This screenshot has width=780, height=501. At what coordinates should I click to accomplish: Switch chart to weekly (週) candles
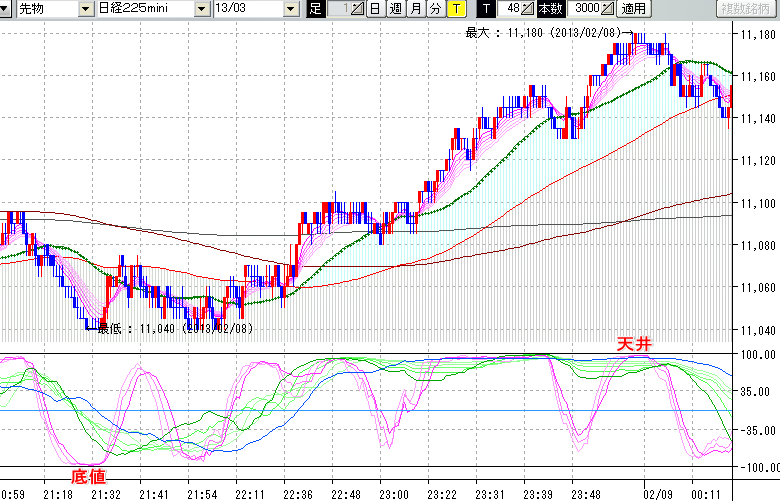(395, 9)
